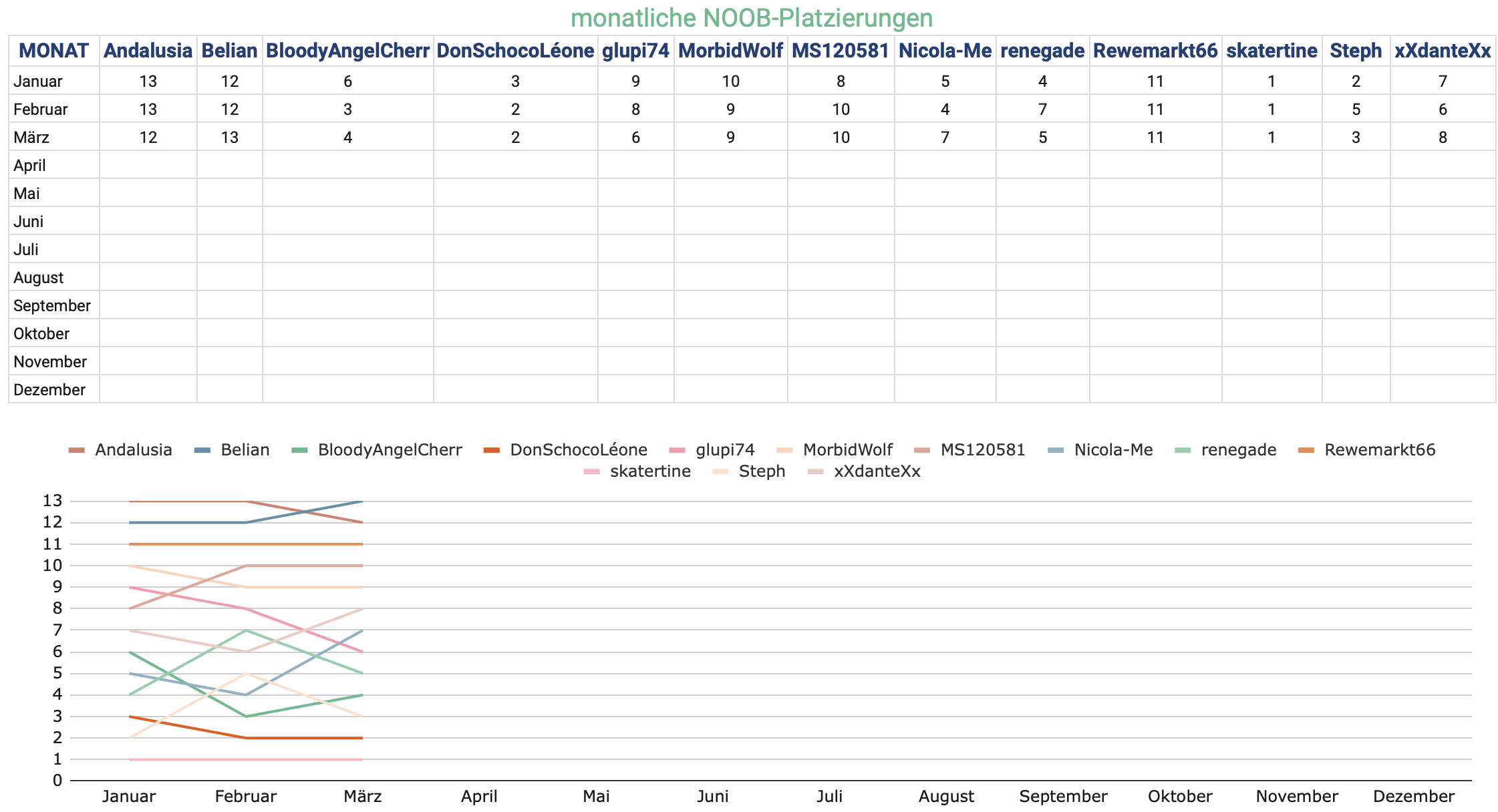Image resolution: width=1498 pixels, height=812 pixels.
Task: Click the chart x-axis label Dezember
Action: [1414, 797]
